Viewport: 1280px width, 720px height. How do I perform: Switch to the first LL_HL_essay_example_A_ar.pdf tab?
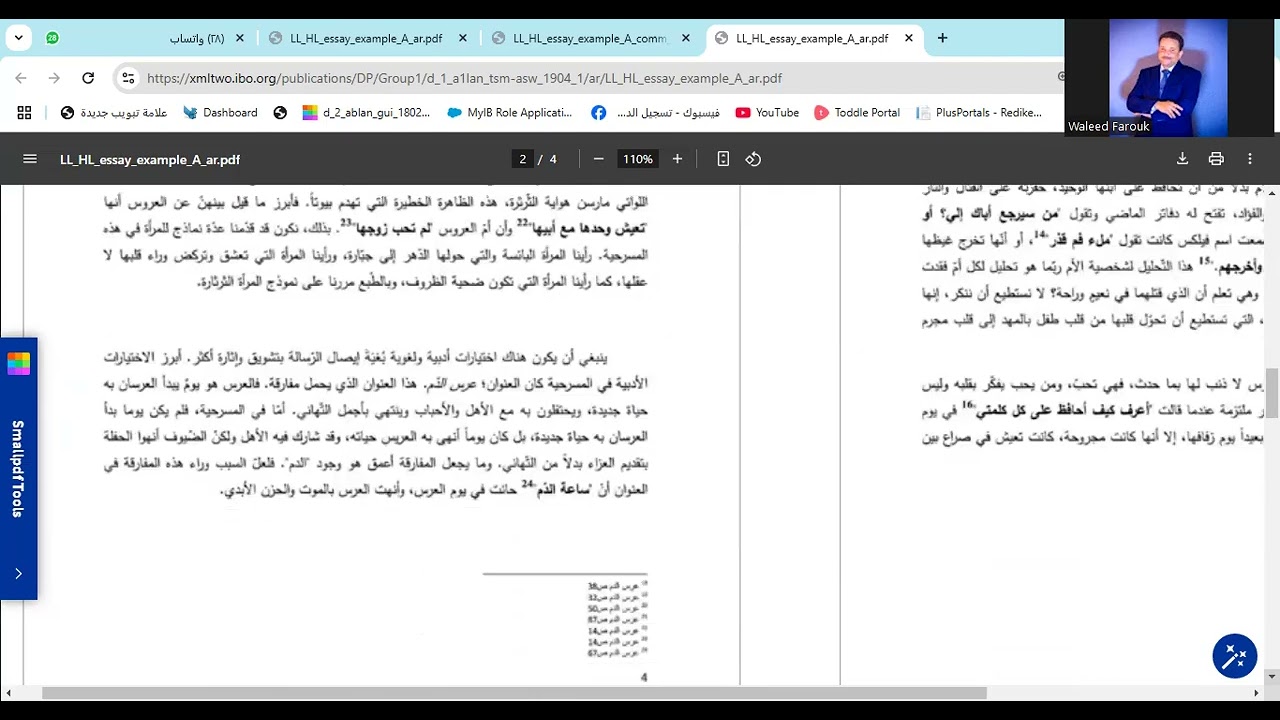(x=366, y=38)
